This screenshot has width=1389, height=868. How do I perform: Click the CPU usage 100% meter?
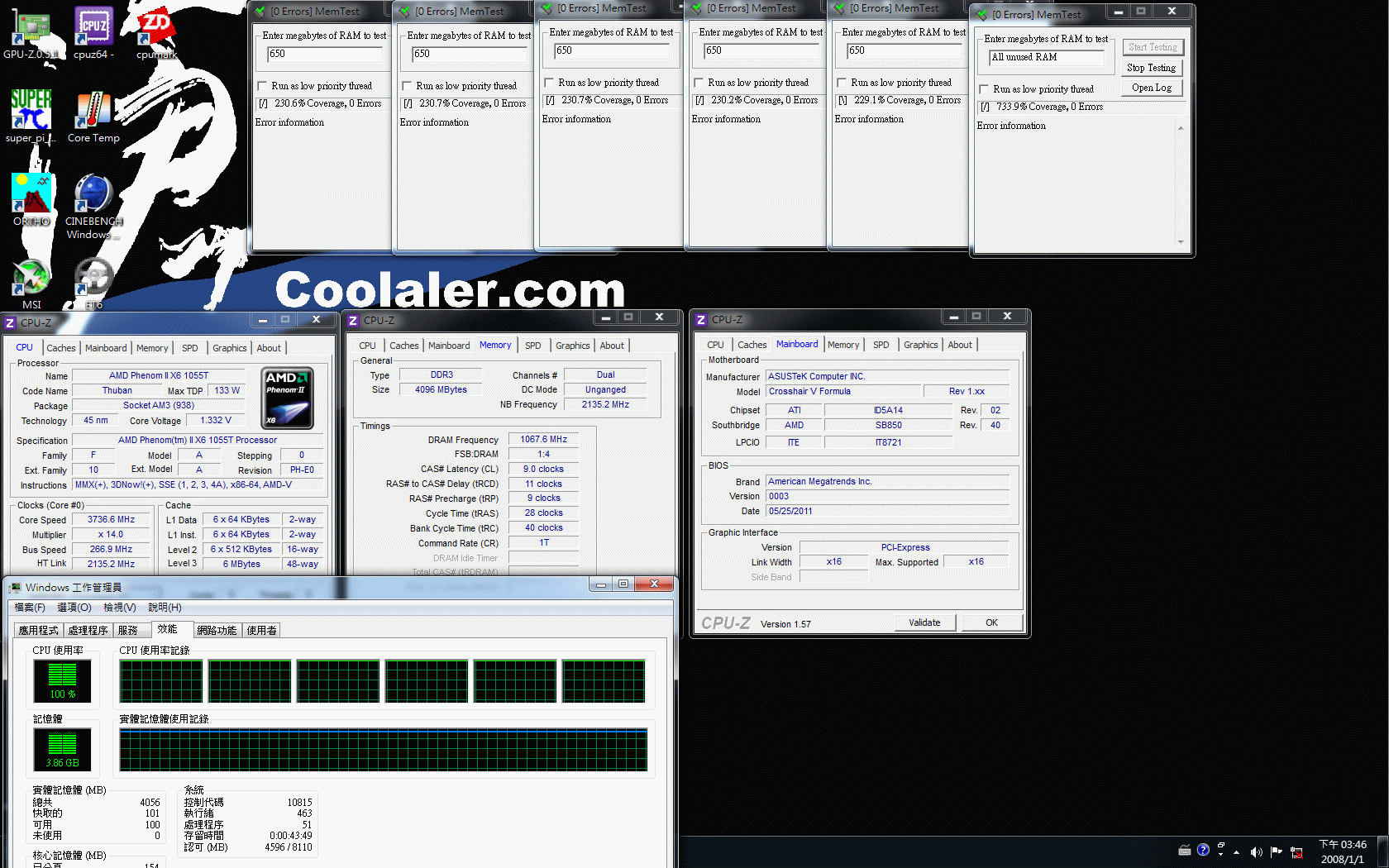pyautogui.click(x=62, y=680)
